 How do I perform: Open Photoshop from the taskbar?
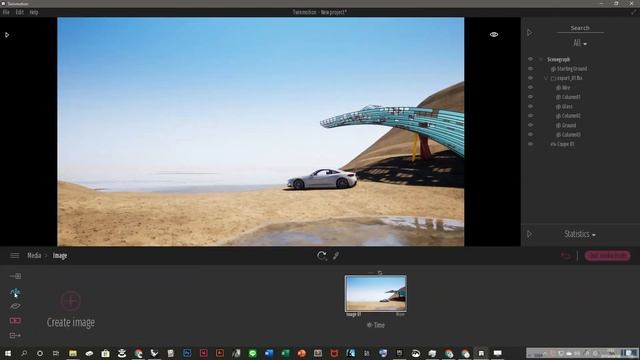(x=187, y=353)
